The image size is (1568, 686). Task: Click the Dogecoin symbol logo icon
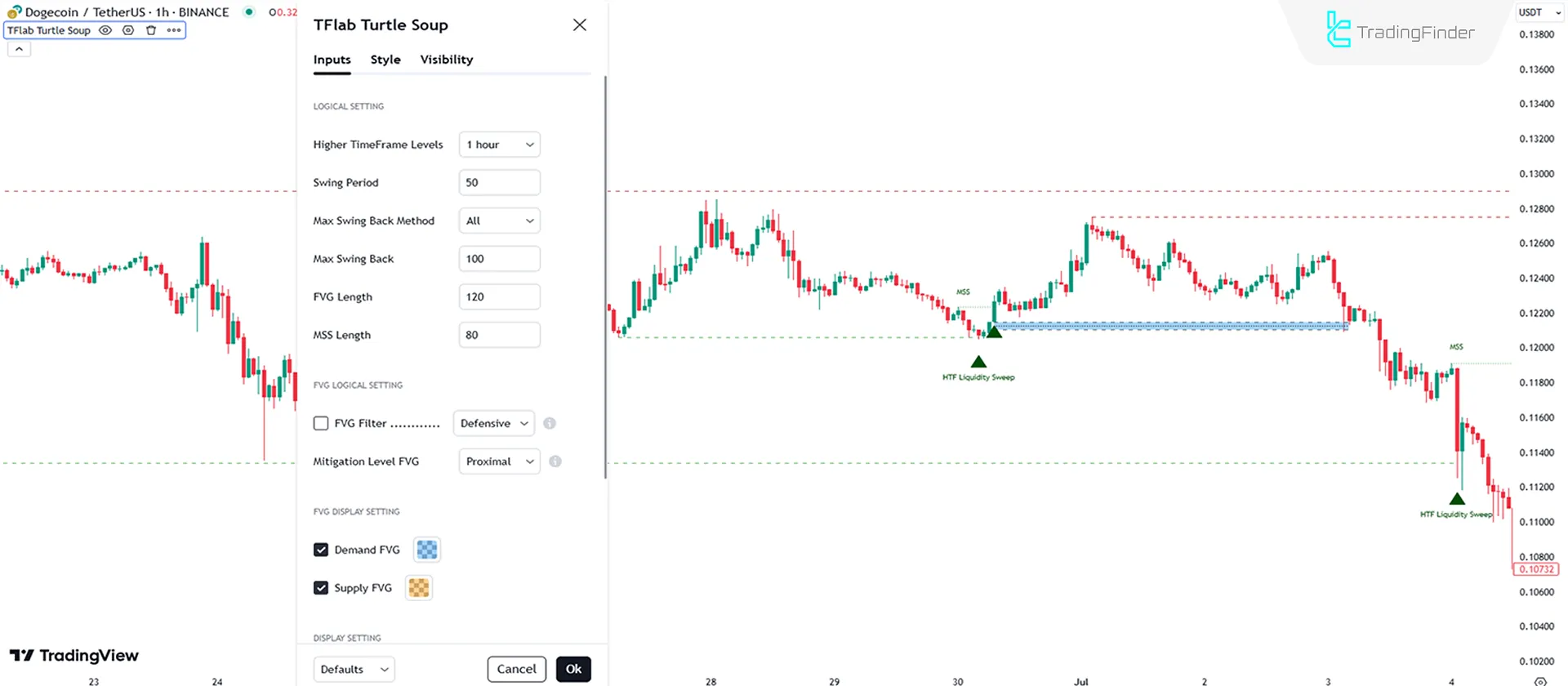coord(14,12)
